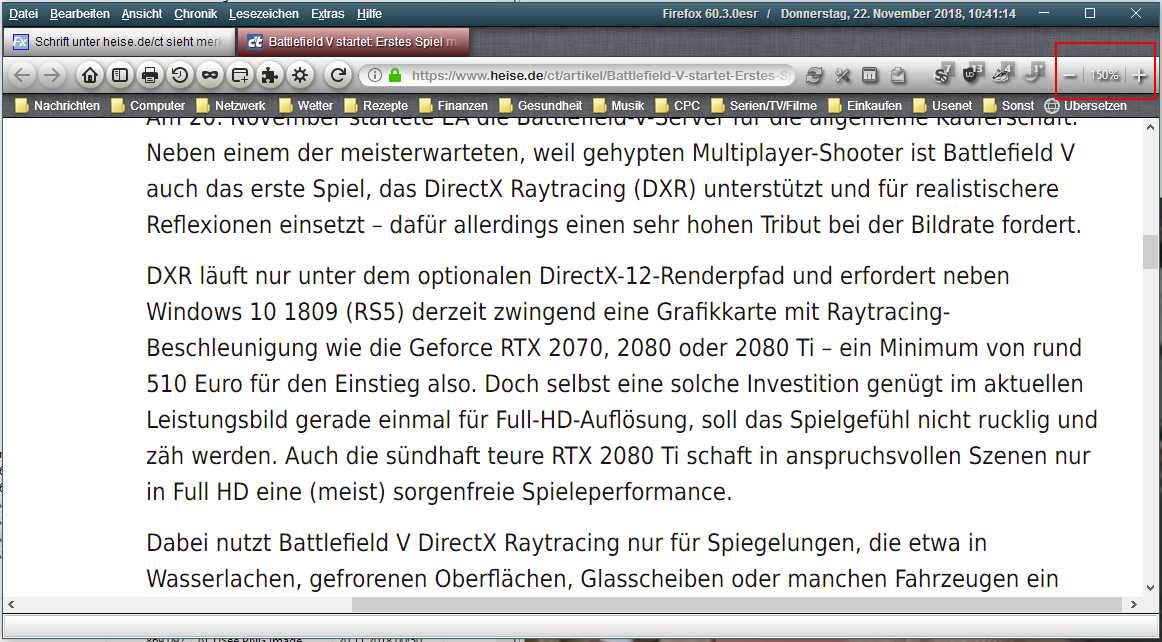This screenshot has width=1162, height=642.
Task: Click the horizontal scrollbar right arrow
Action: [1135, 604]
